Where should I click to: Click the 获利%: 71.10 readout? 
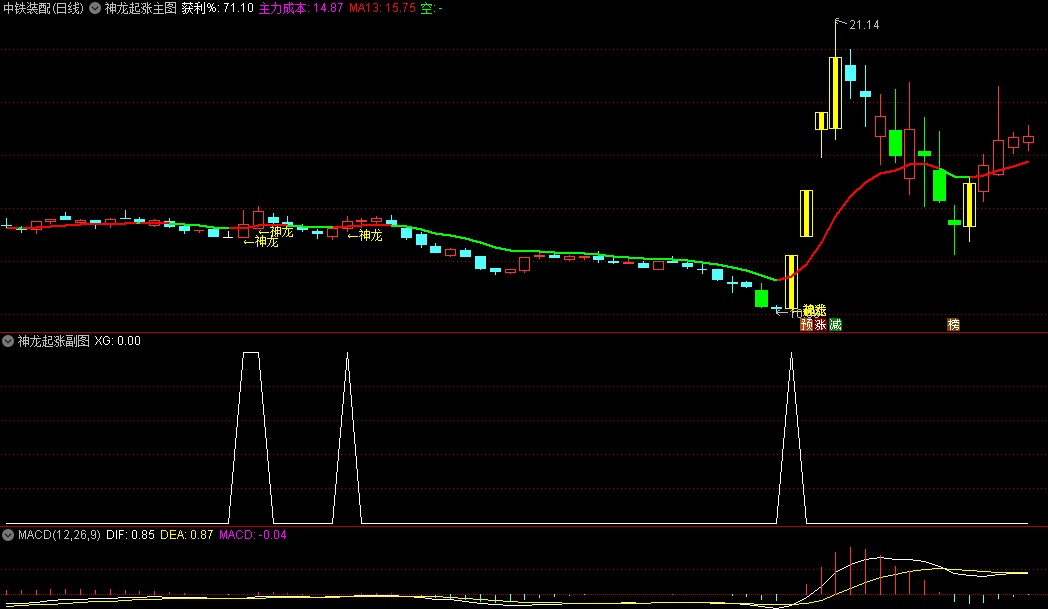click(218, 8)
